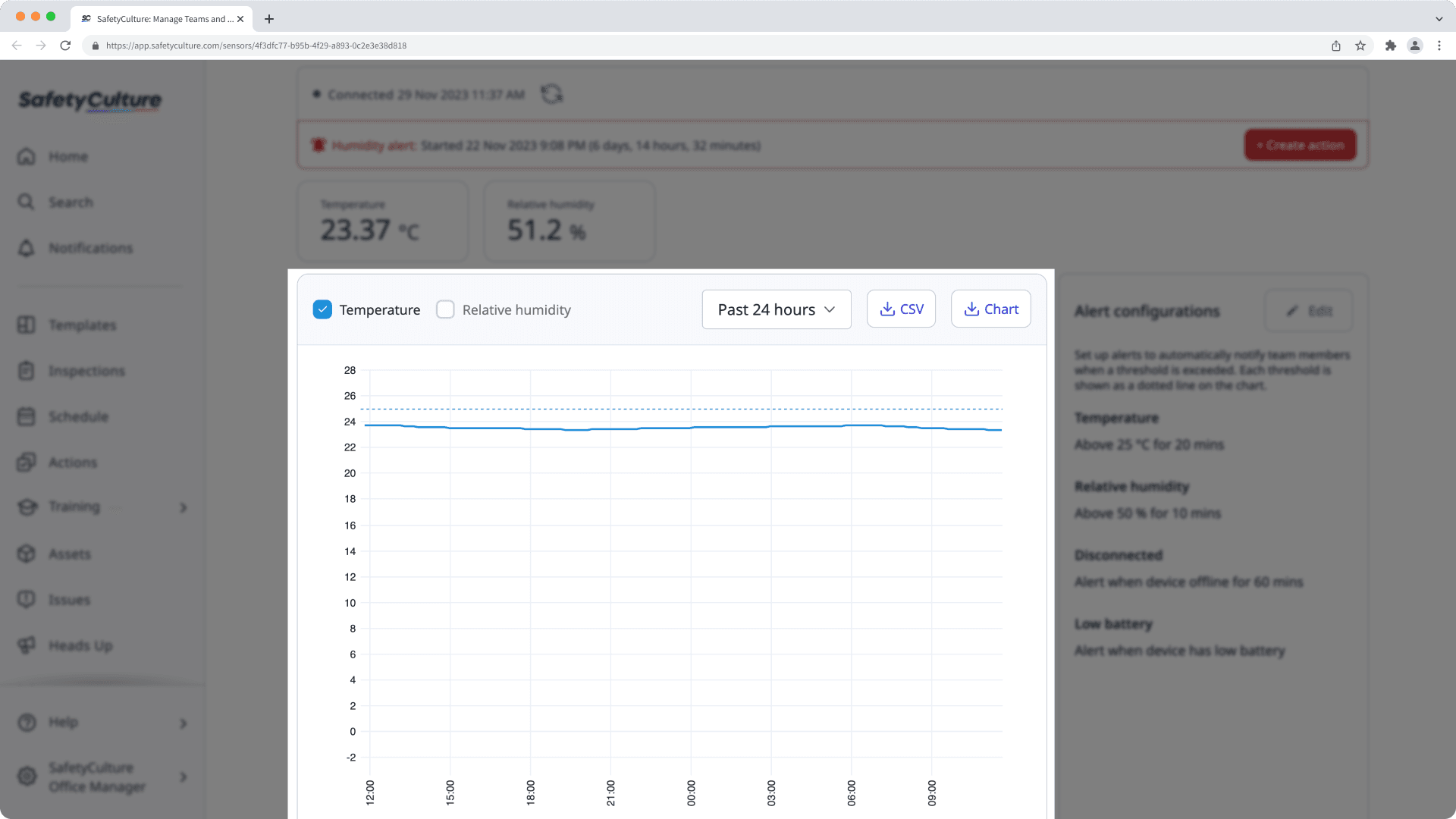Click Create action on the Humidity alert
This screenshot has height=819, width=1456.
click(1299, 144)
